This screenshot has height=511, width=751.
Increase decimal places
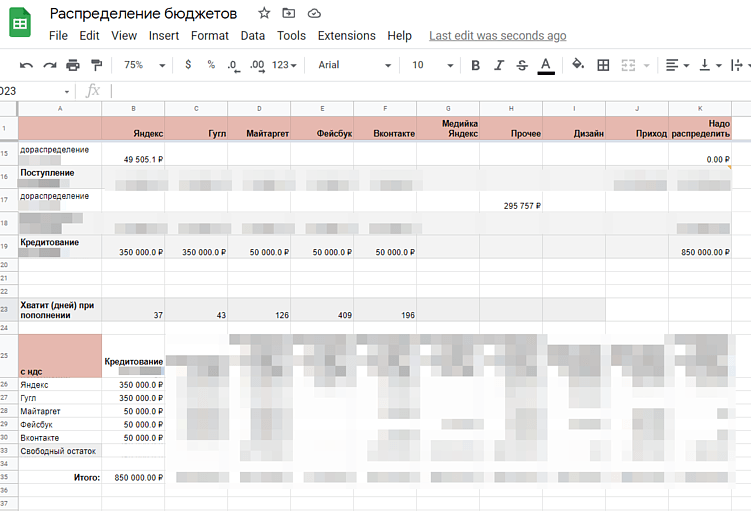tap(257, 66)
